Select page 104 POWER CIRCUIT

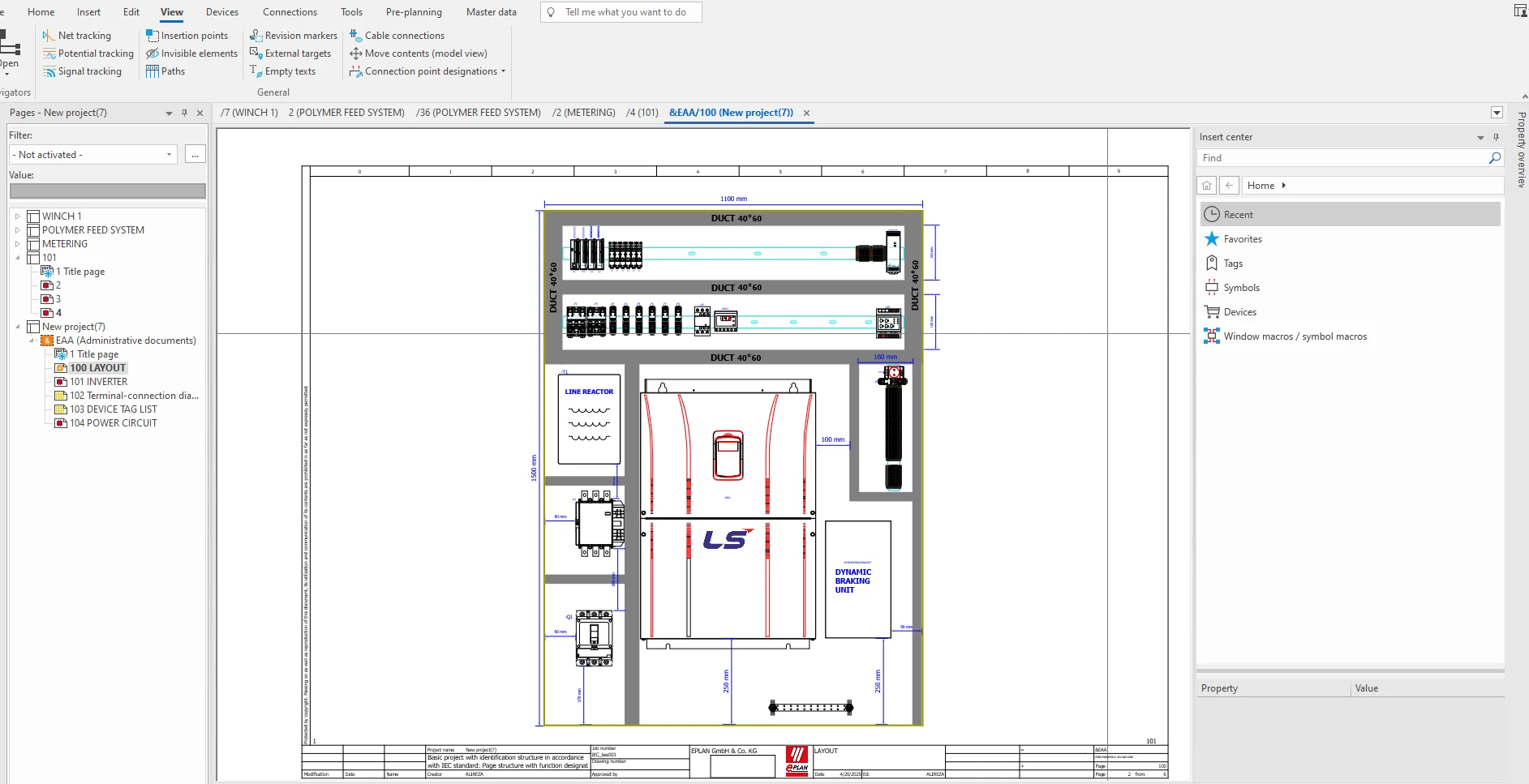tap(113, 423)
